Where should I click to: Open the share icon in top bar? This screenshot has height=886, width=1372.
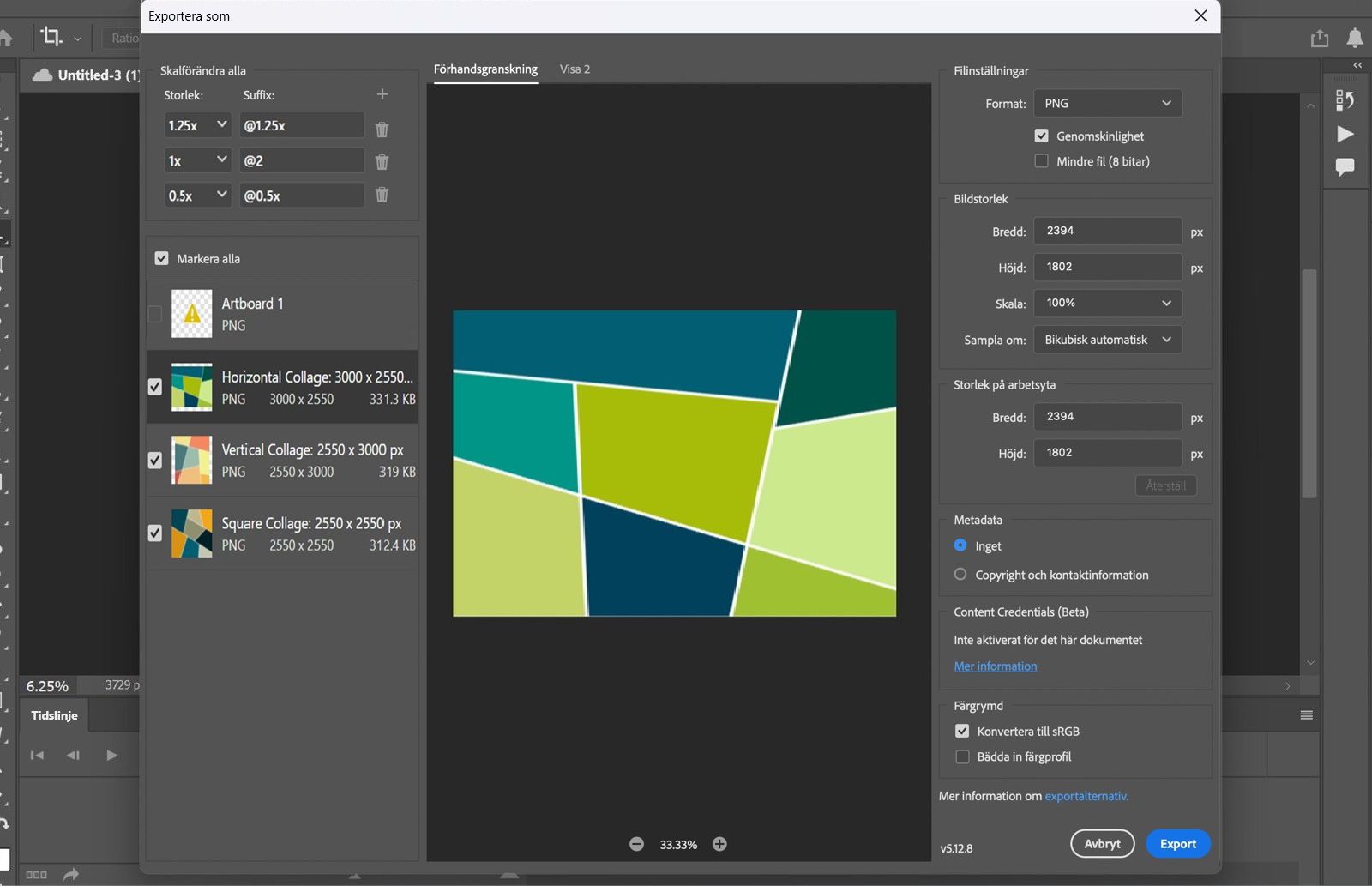1320,39
